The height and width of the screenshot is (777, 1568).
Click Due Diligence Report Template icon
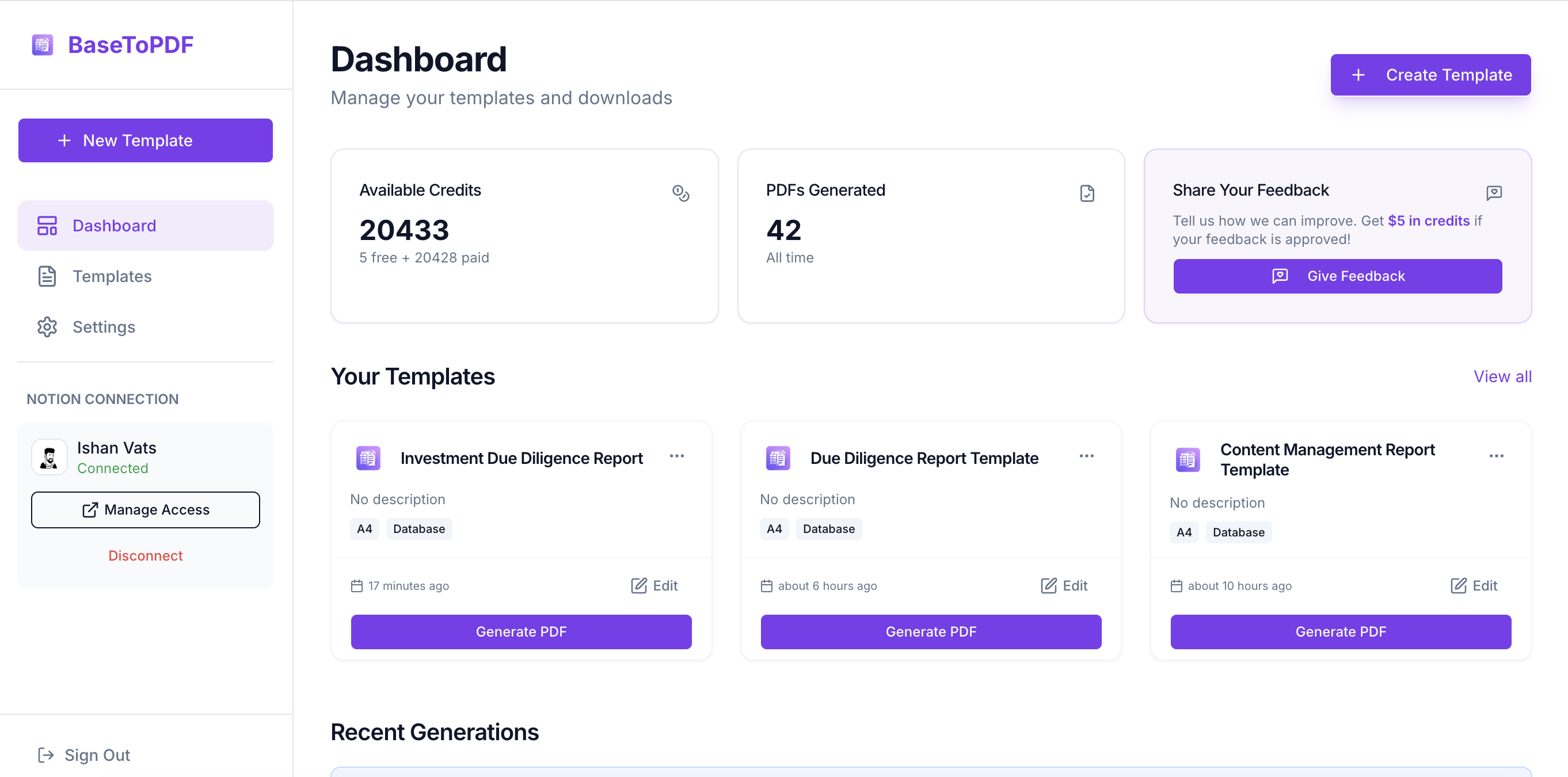(x=778, y=458)
